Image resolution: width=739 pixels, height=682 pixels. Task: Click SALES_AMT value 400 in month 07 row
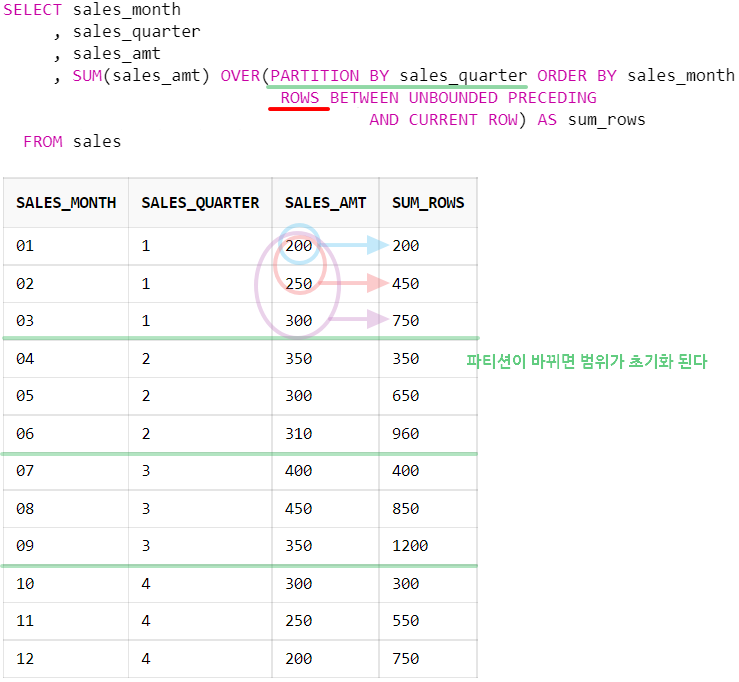point(298,470)
